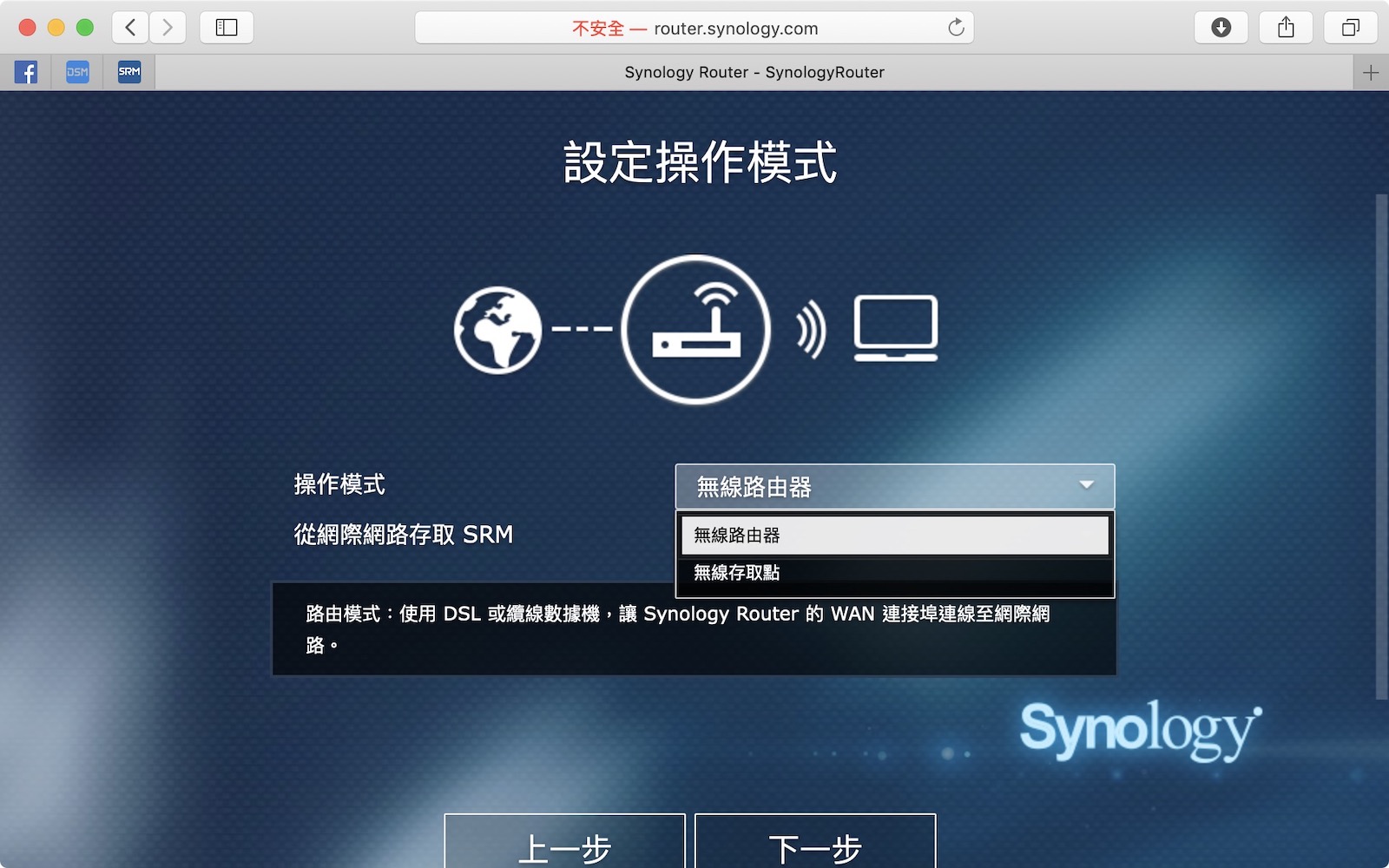Click the share icon in toolbar
The height and width of the screenshot is (868, 1389).
(1286, 28)
